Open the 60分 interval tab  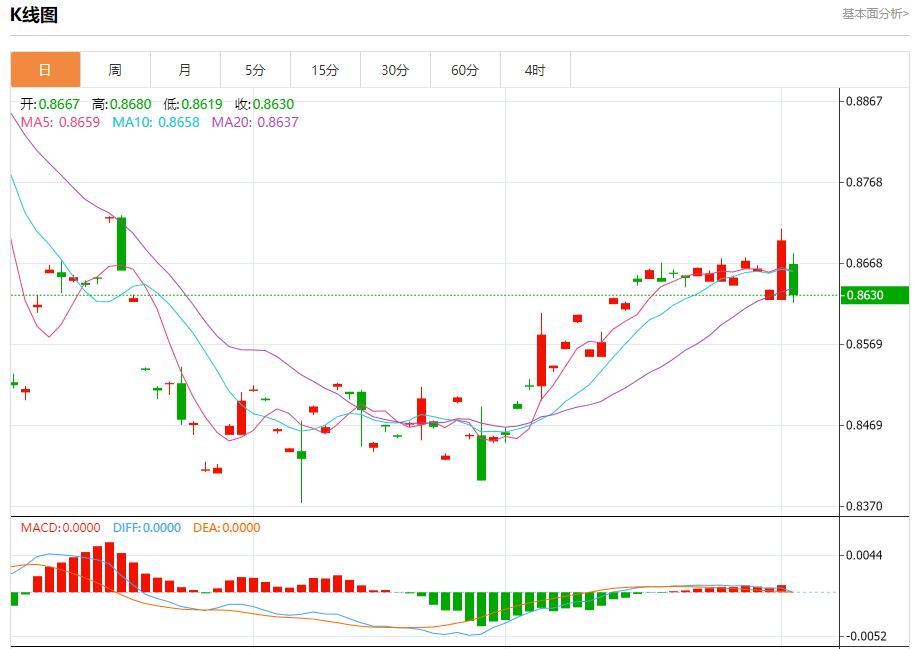(x=466, y=70)
